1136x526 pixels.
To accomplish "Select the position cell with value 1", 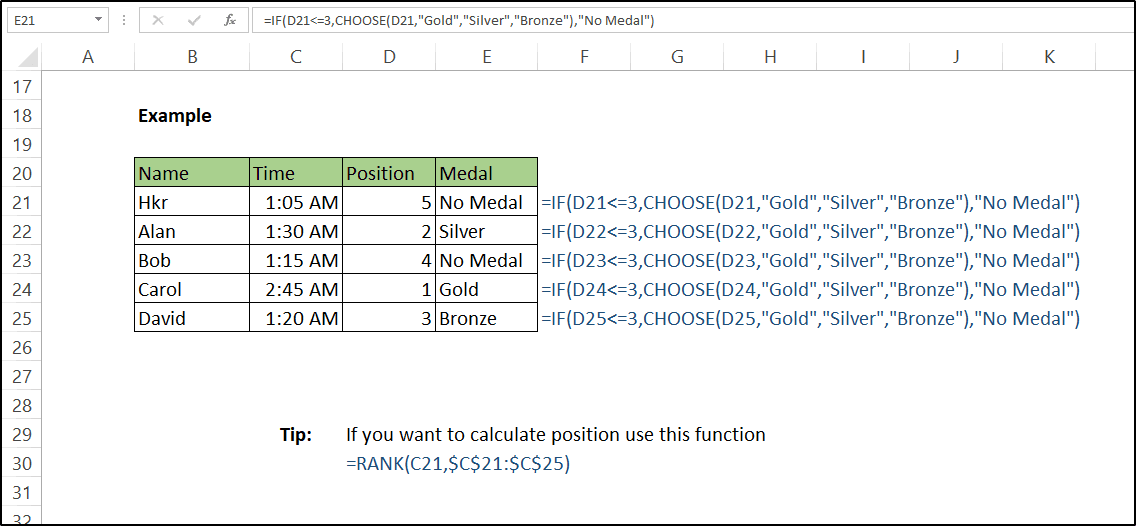I will [389, 290].
